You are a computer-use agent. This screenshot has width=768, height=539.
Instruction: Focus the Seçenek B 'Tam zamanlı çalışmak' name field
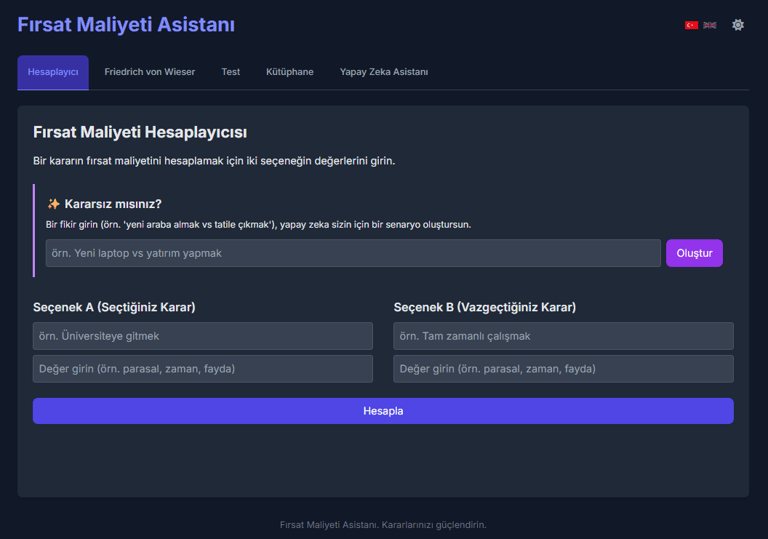pos(563,336)
